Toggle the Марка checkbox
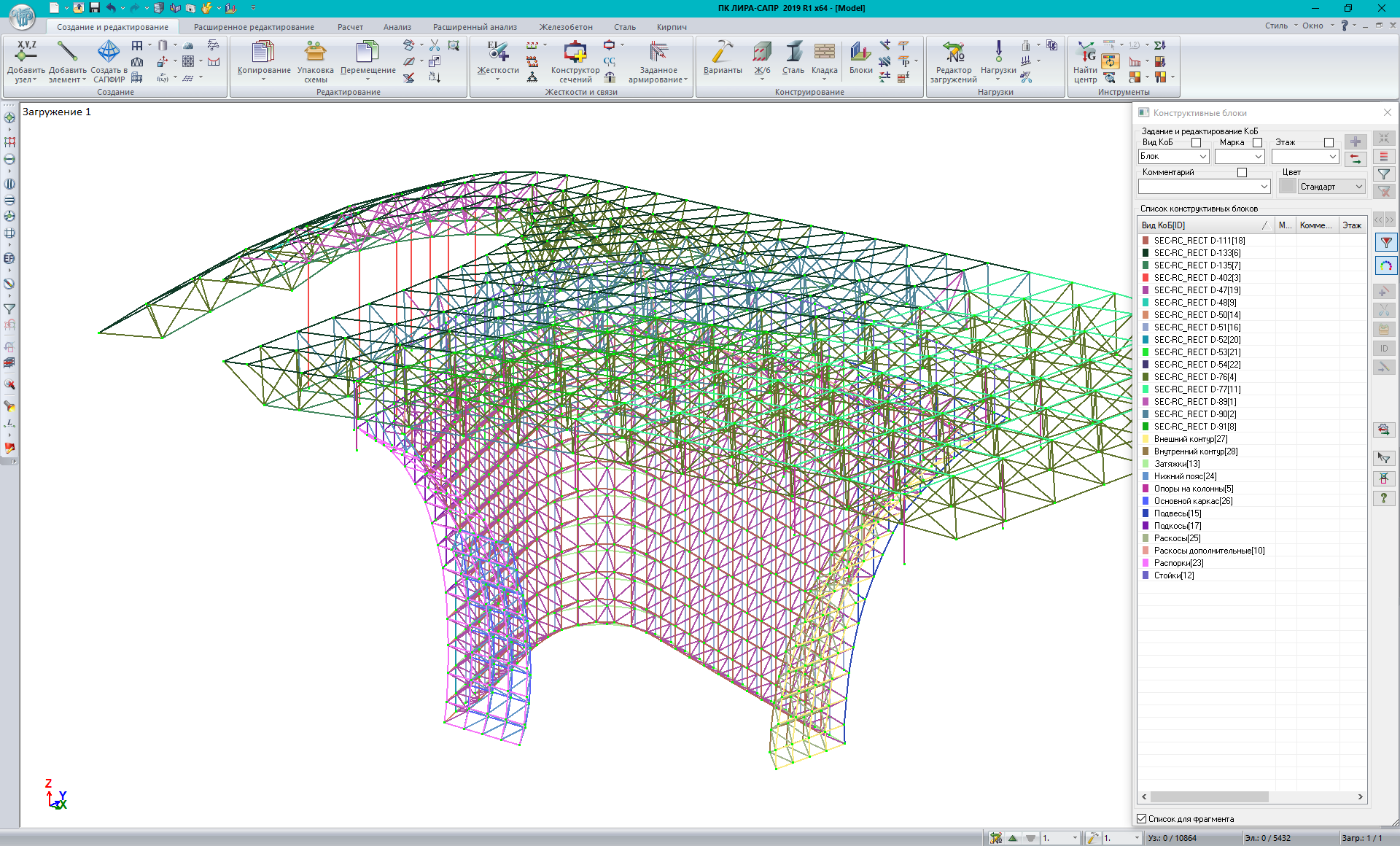 1257,143
